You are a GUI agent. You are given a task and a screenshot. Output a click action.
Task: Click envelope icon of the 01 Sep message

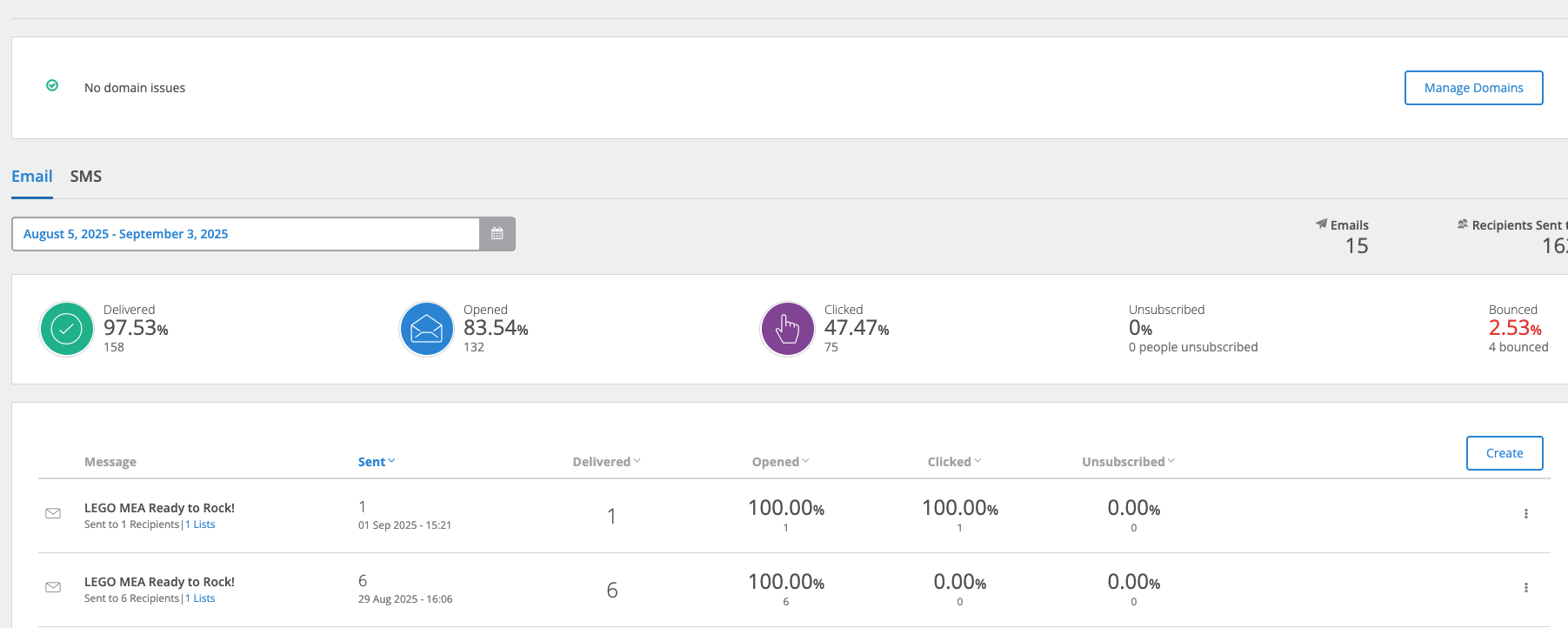click(53, 513)
